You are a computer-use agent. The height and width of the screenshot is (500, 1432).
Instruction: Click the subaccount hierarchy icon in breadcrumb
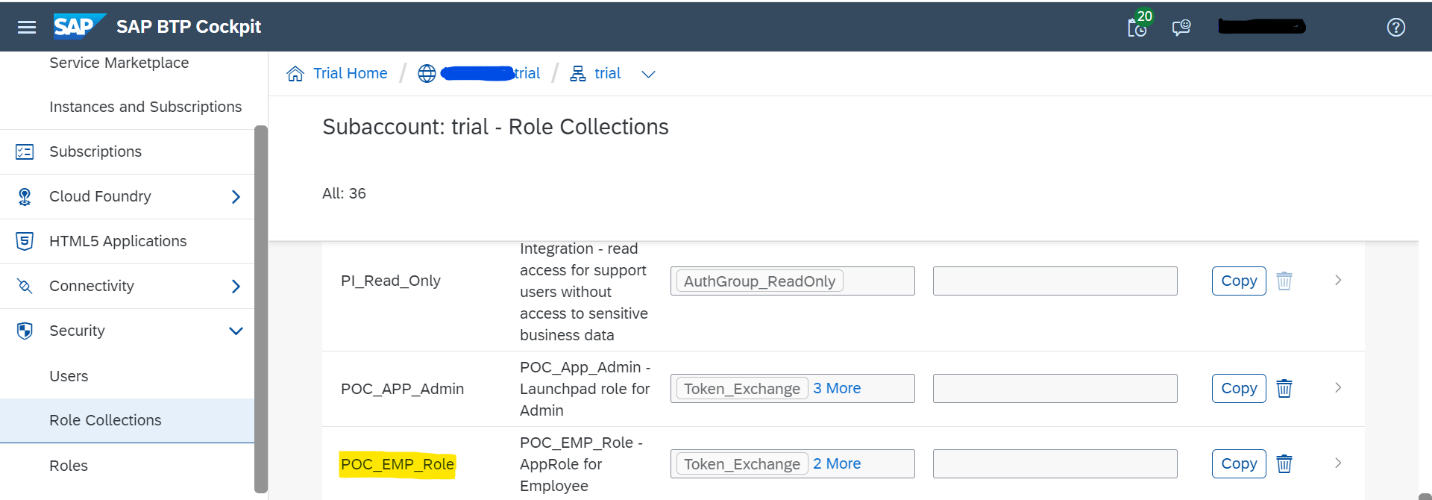(x=578, y=73)
